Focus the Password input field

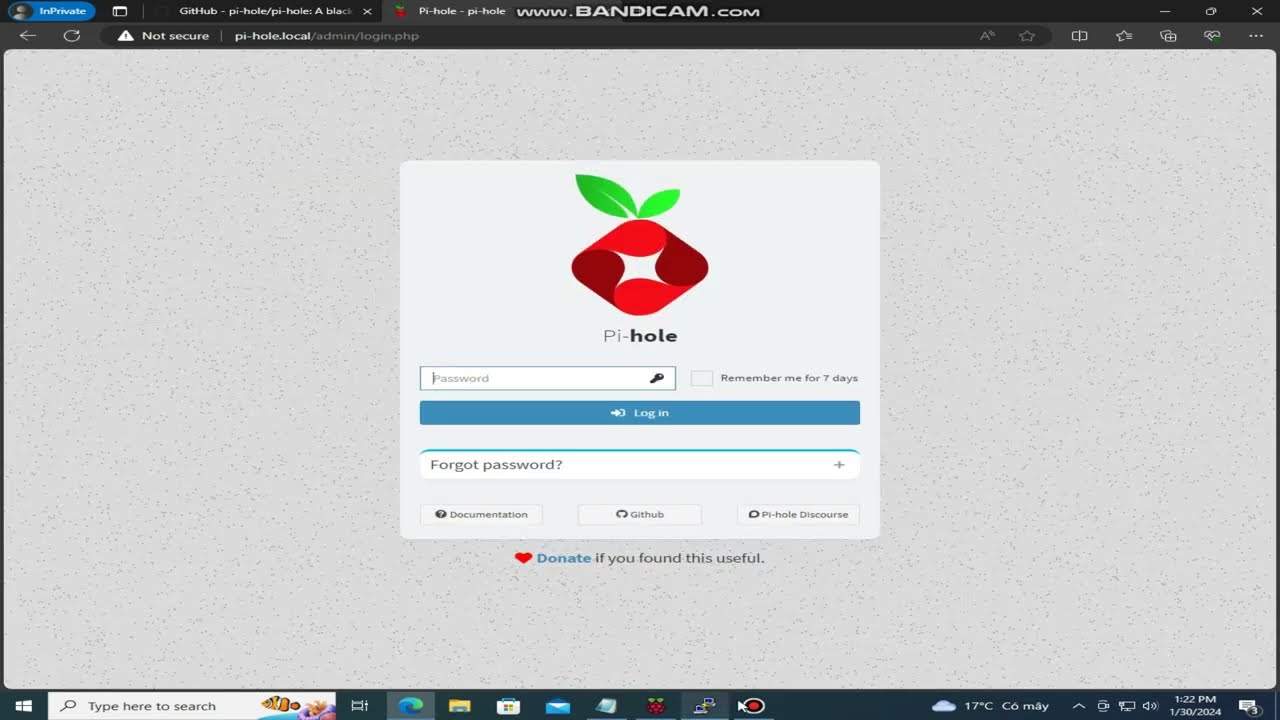548,378
